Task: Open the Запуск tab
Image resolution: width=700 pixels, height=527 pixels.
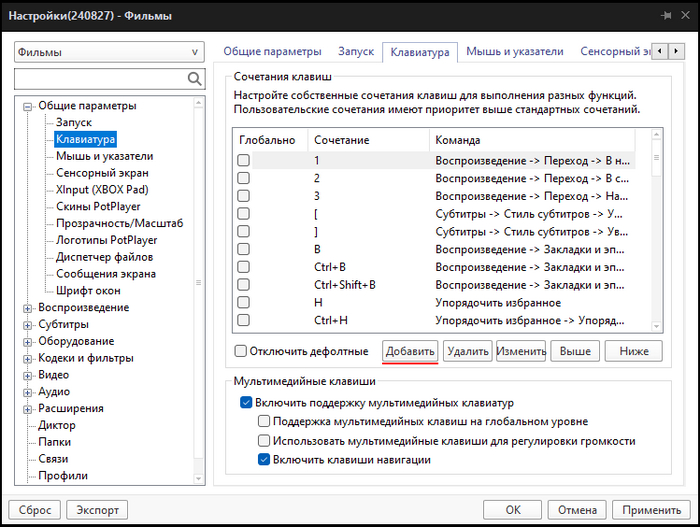Action: [356, 52]
